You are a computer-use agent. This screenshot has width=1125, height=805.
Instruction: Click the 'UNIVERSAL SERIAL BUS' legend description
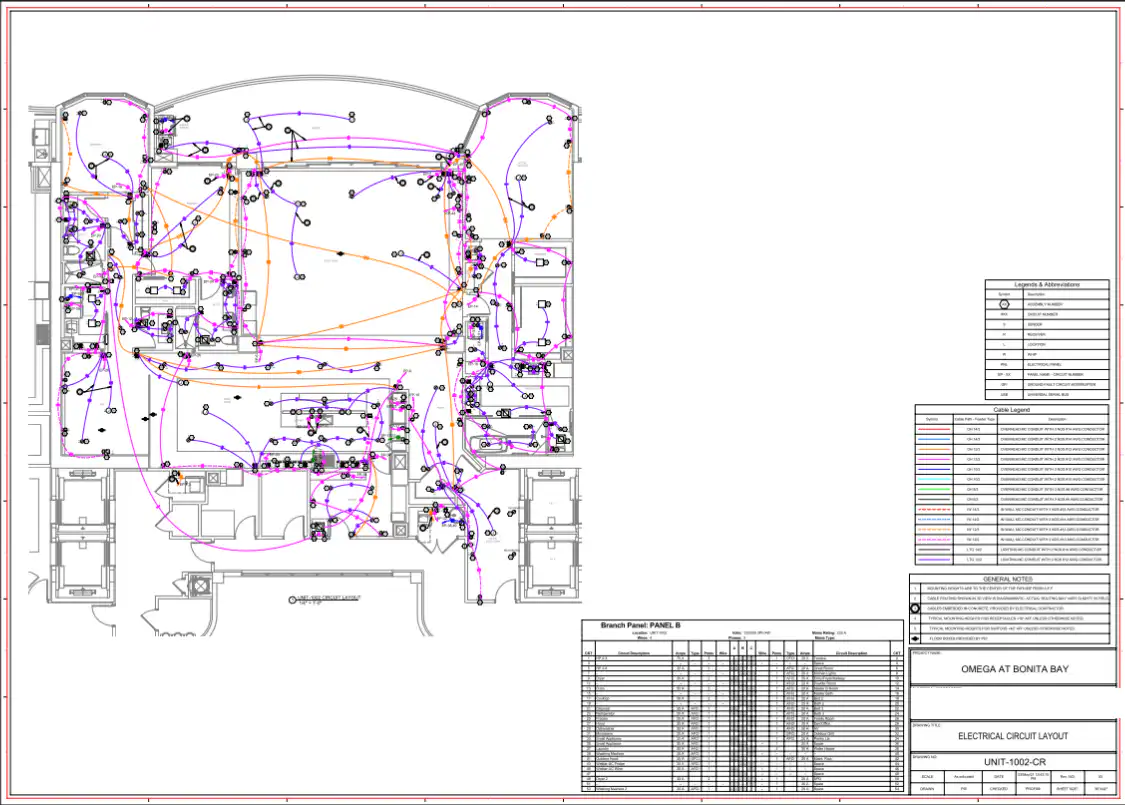1048,395
